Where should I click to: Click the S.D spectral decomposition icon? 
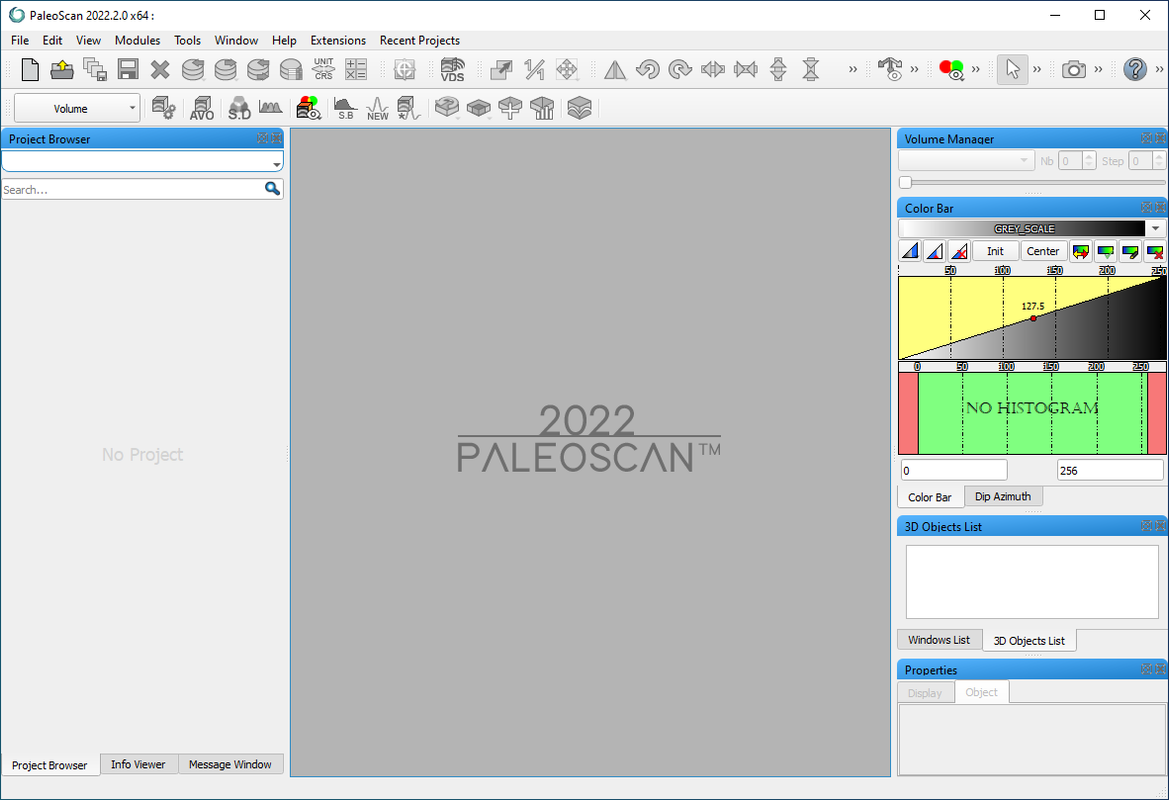pos(239,108)
